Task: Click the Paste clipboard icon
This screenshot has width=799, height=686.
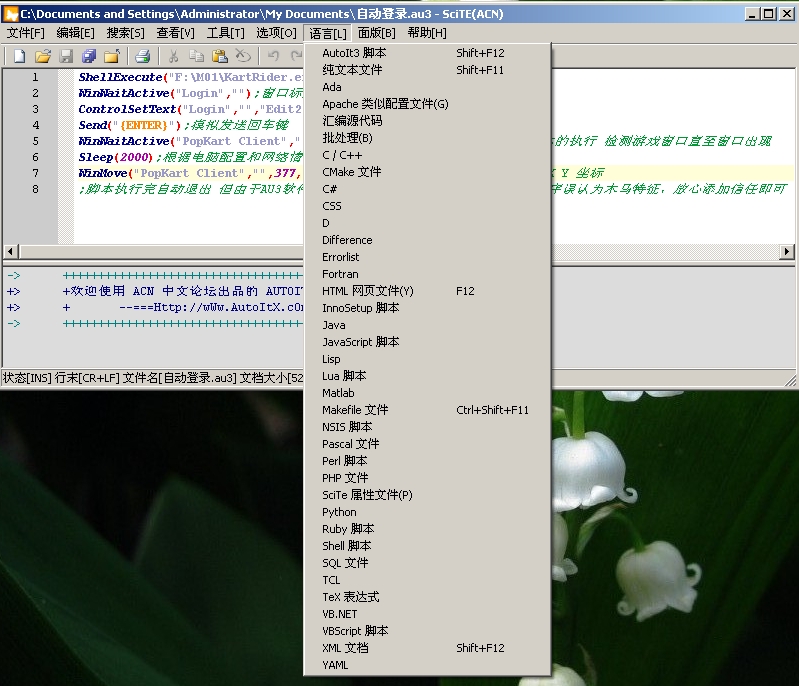Action: (220, 56)
